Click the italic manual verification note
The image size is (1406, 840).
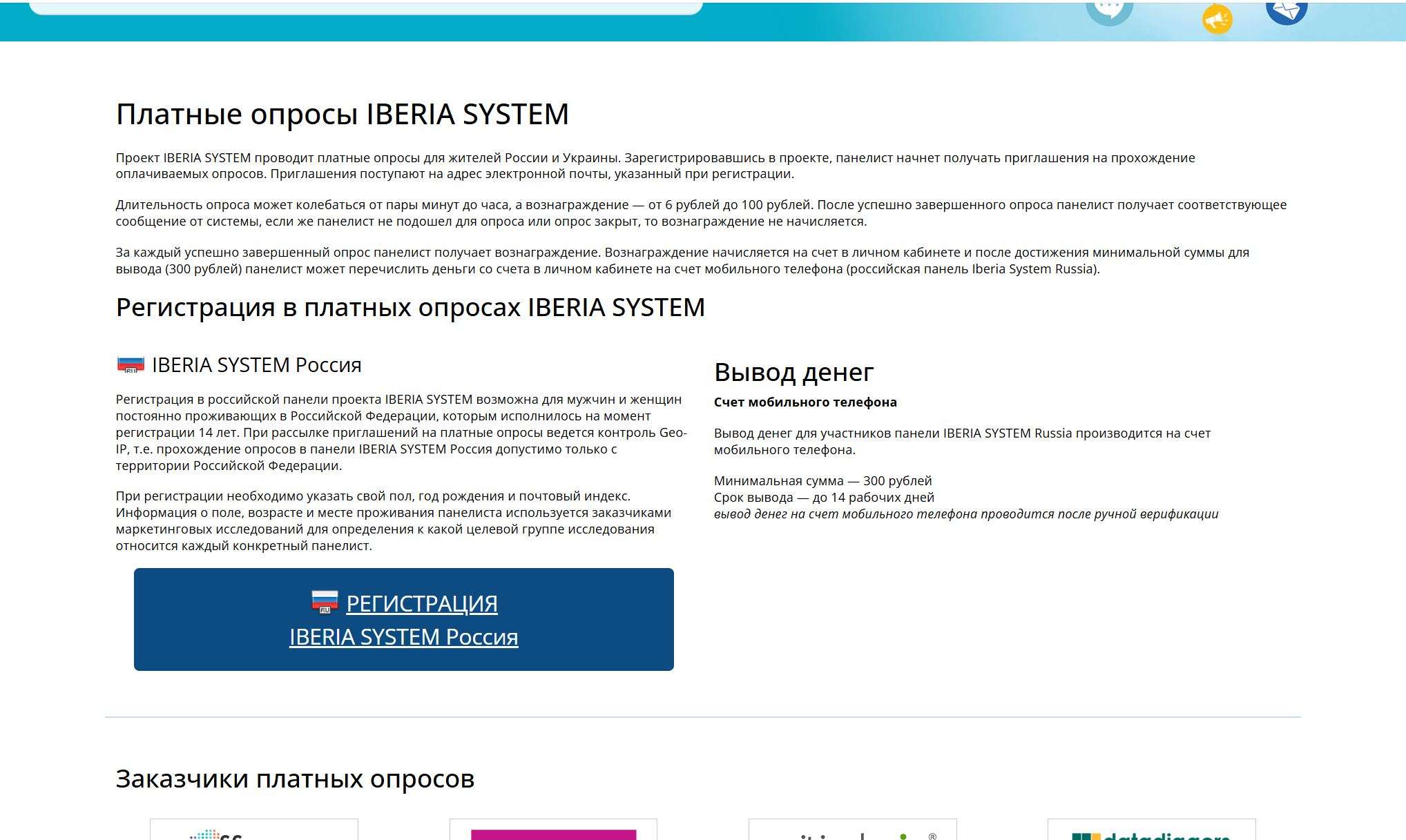click(x=965, y=514)
